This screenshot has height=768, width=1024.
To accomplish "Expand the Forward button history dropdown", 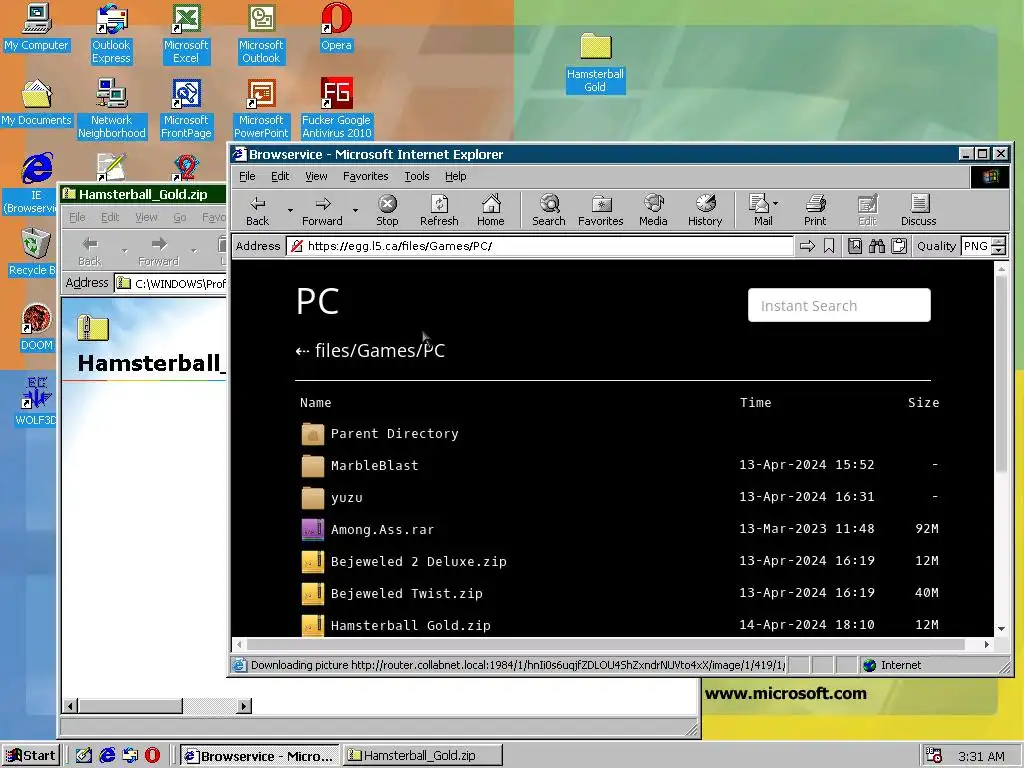I will [x=355, y=210].
